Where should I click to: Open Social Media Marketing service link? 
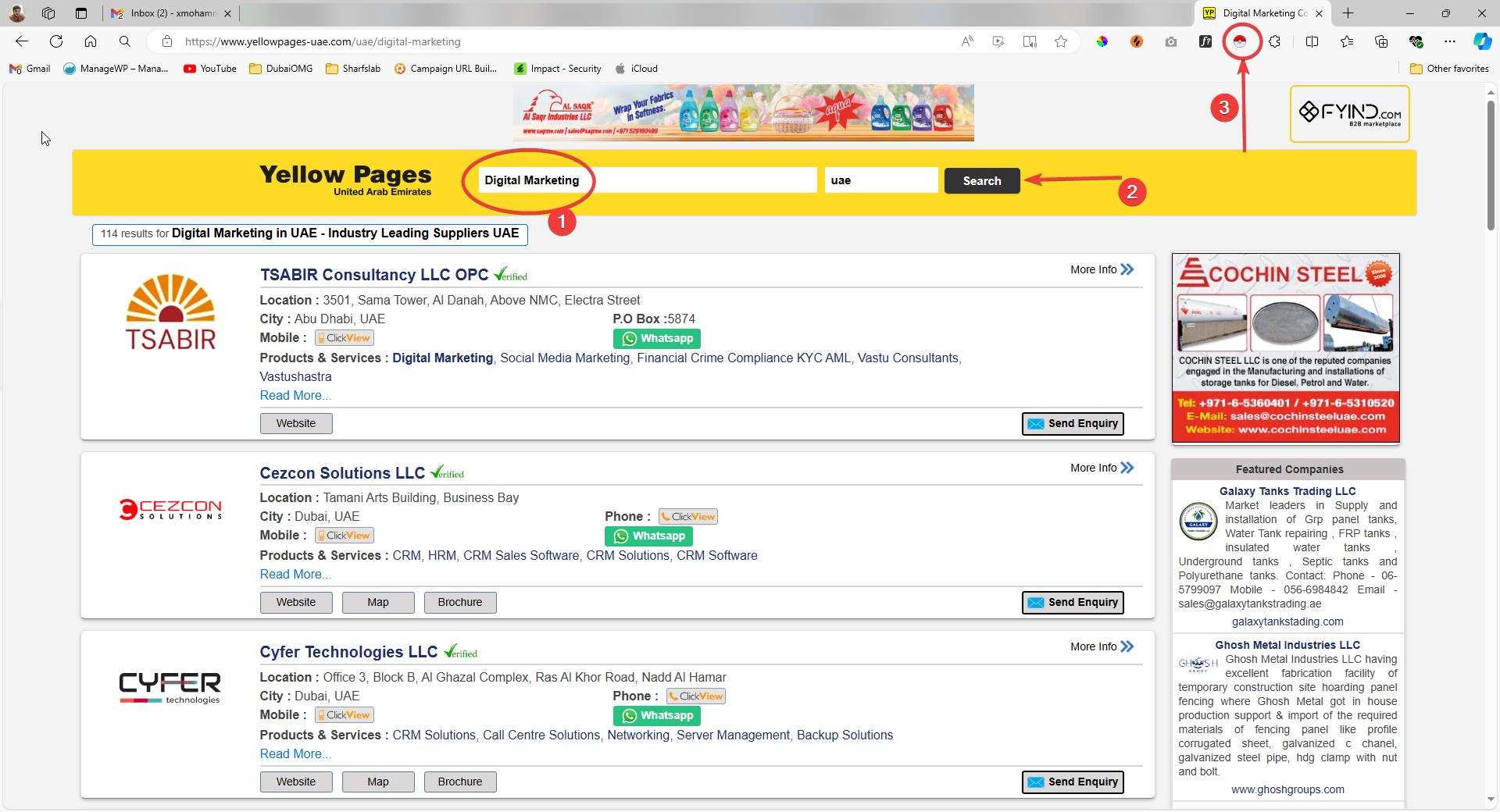(564, 358)
